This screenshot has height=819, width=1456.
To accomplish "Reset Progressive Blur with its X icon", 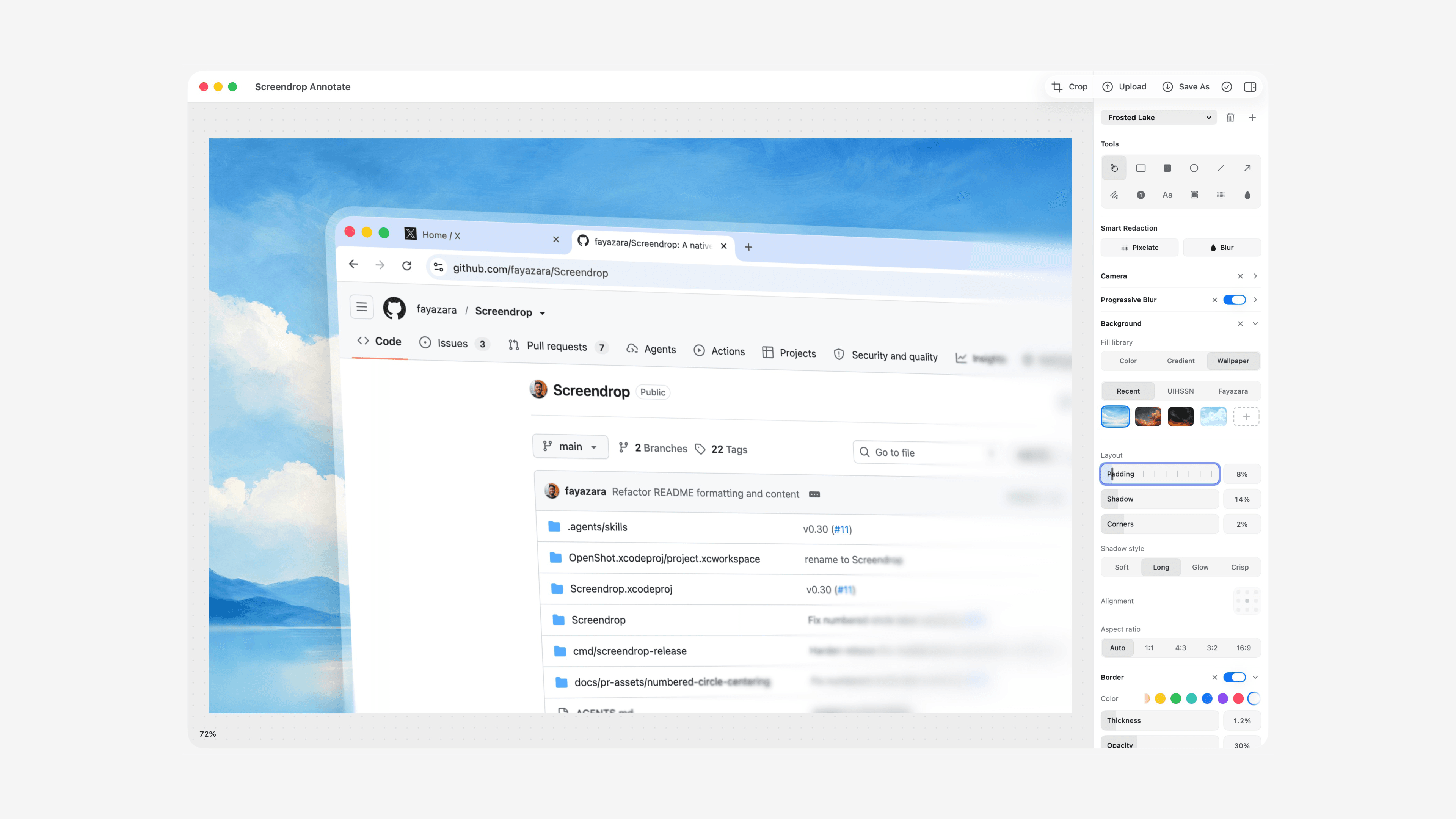I will point(1214,300).
